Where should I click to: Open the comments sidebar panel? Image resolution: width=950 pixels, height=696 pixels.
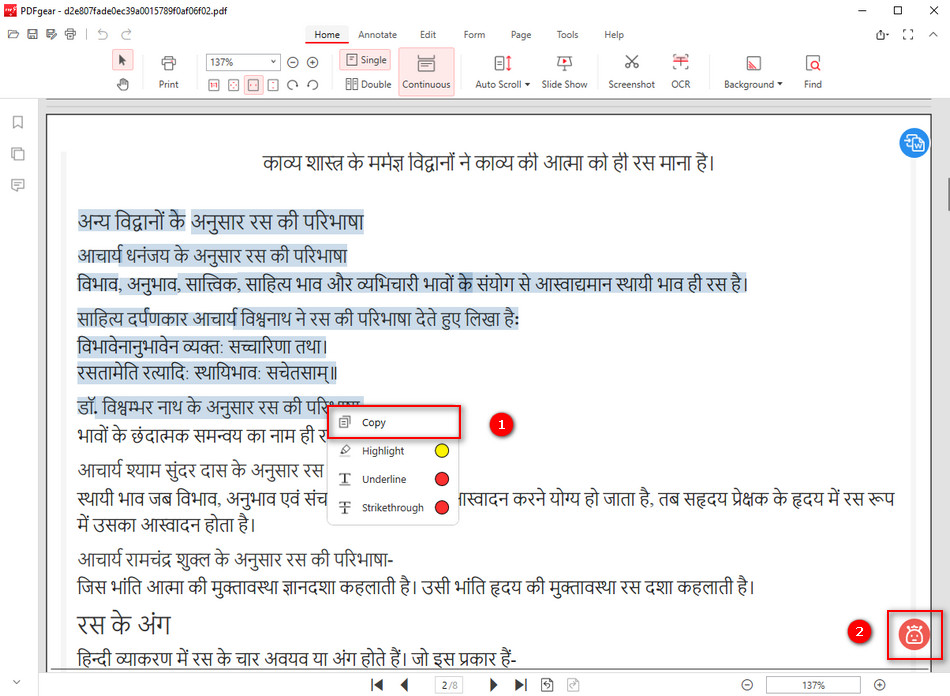(x=18, y=185)
